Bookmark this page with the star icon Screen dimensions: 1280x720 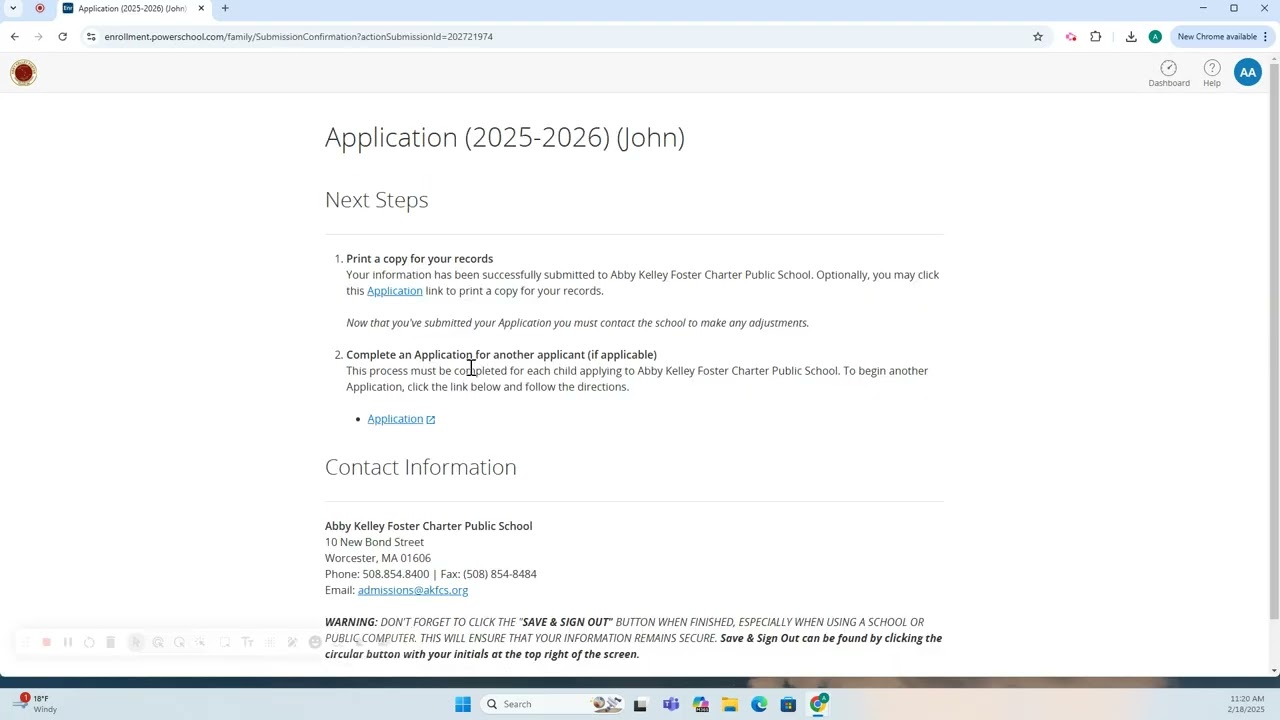point(1037,37)
